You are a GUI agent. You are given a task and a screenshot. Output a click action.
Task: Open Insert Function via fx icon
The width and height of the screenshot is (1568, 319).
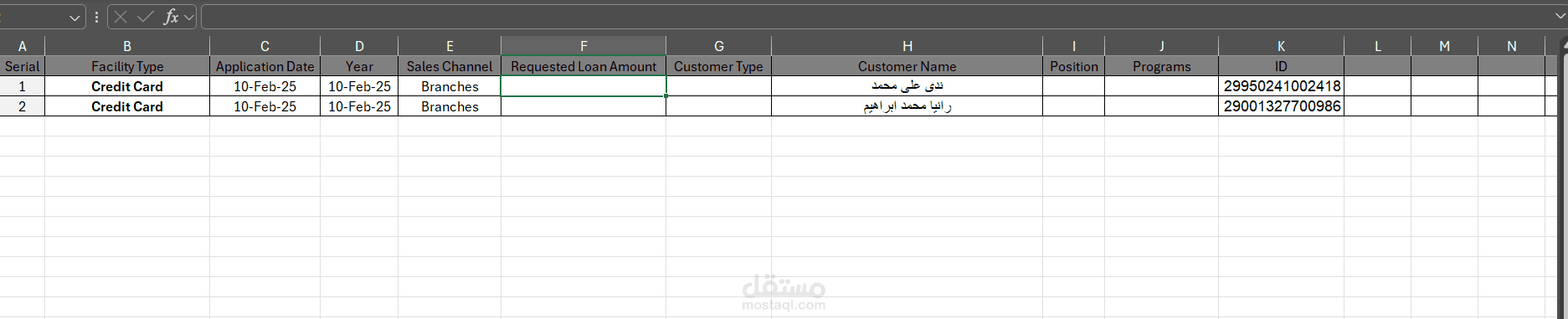171,17
